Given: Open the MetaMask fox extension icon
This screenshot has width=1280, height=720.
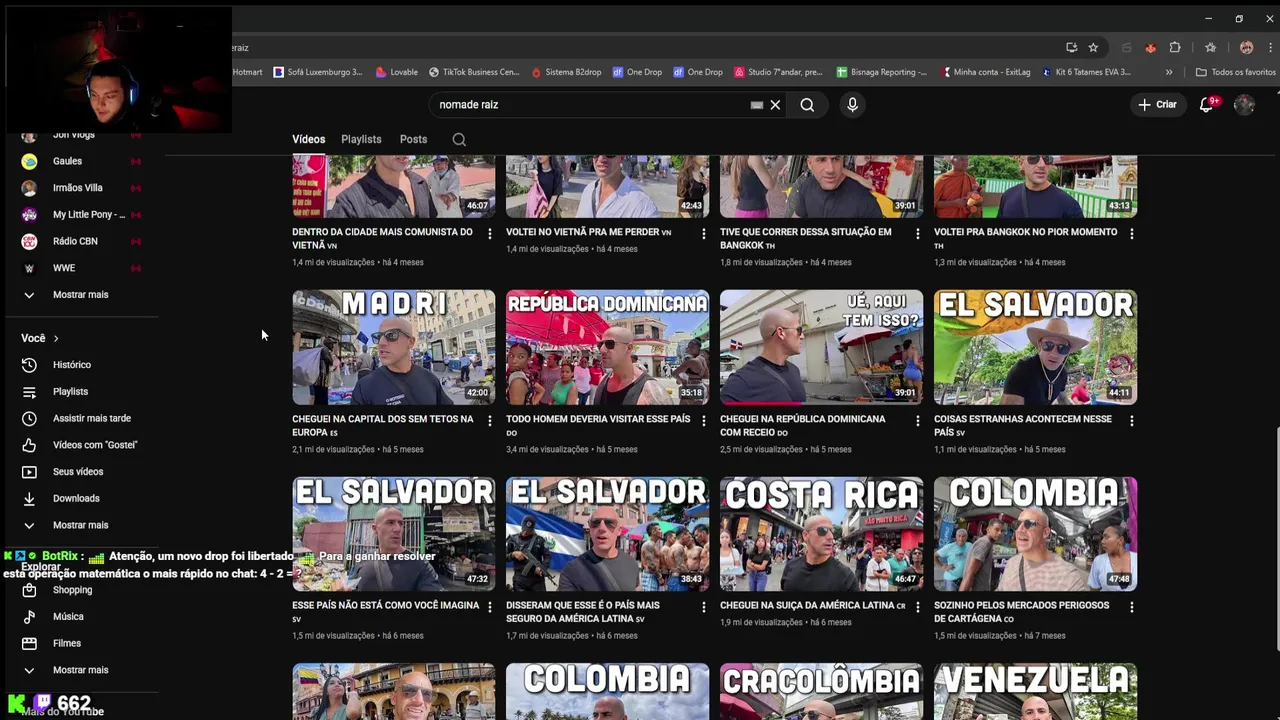Looking at the screenshot, I should pos(1150,47).
